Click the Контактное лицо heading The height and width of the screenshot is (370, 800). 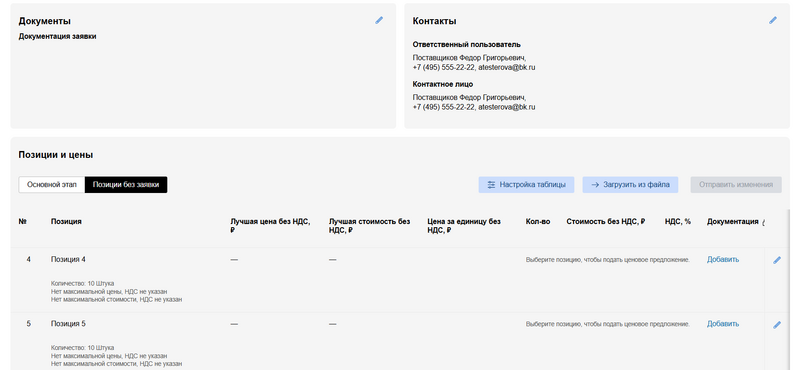tap(443, 84)
